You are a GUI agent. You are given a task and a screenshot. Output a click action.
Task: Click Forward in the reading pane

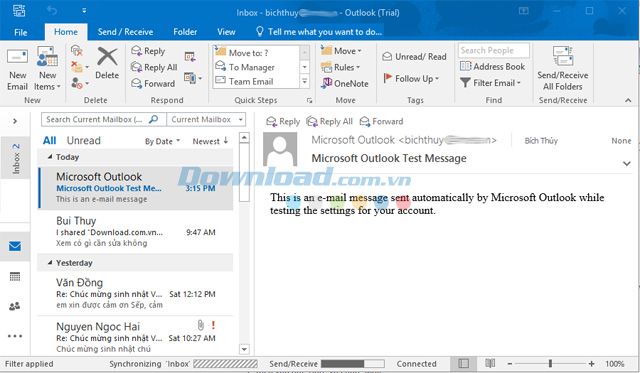click(x=381, y=121)
